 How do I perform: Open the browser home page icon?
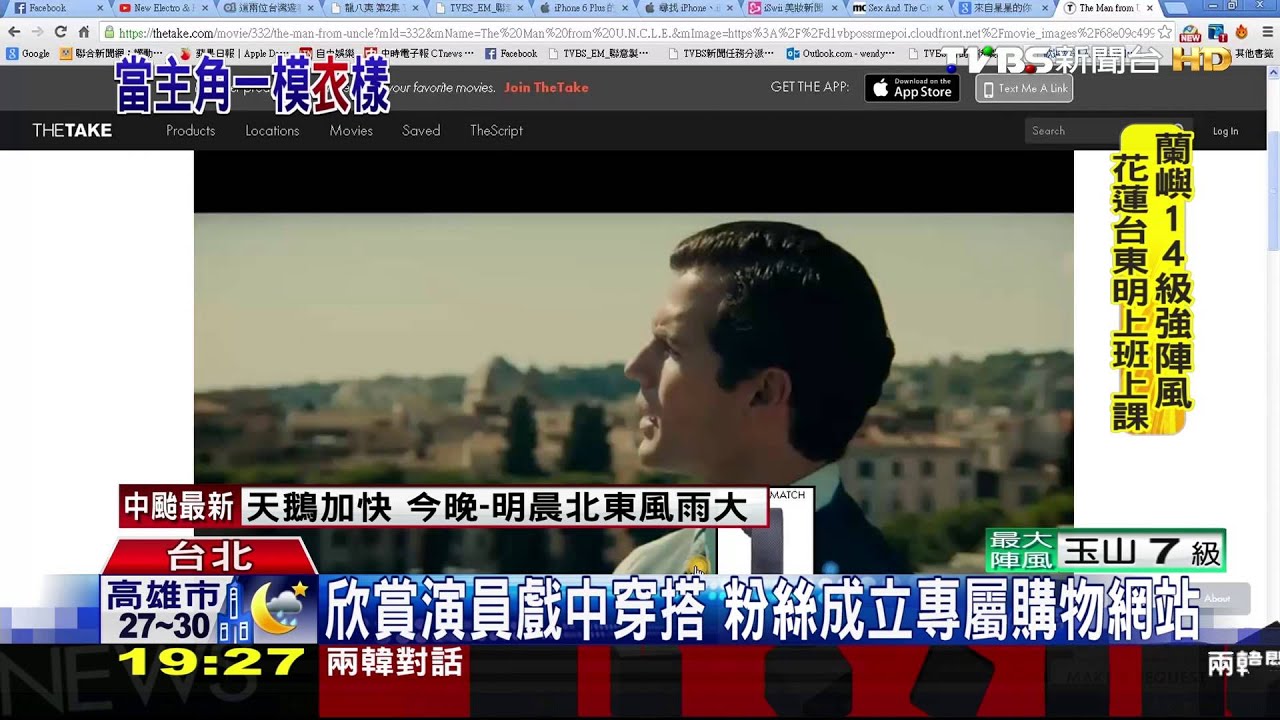point(84,32)
